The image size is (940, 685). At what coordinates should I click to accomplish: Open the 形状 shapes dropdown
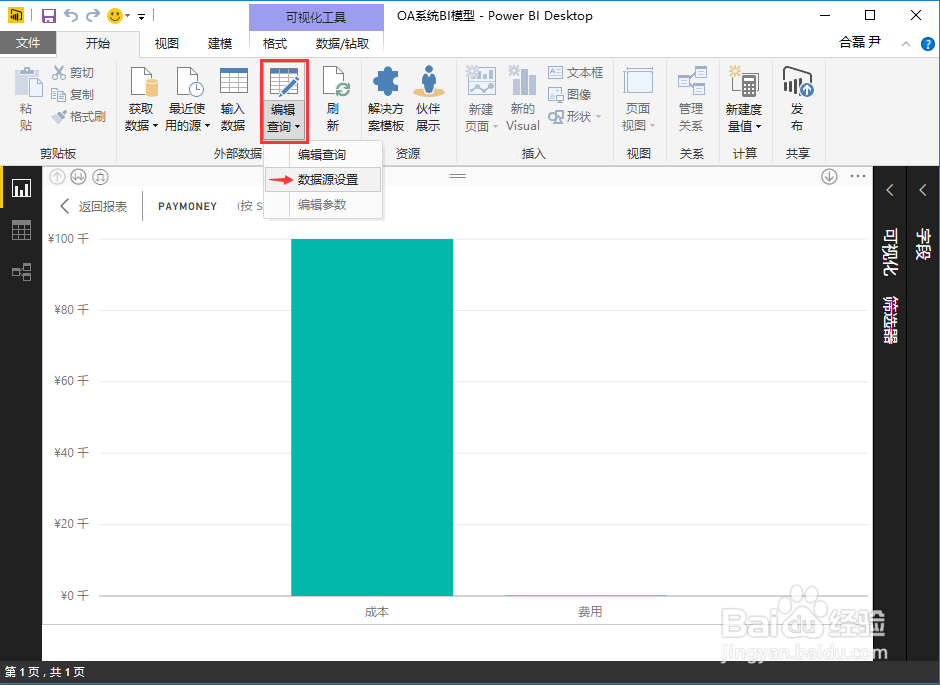click(575, 116)
